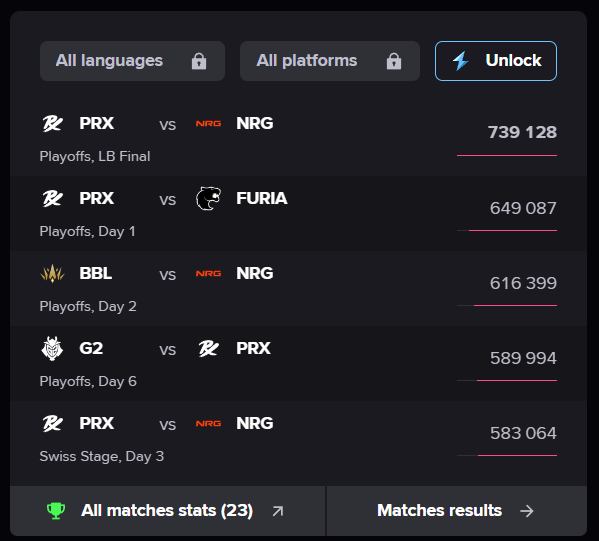
Task: Open the All languages dropdown
Action: pyautogui.click(x=132, y=61)
